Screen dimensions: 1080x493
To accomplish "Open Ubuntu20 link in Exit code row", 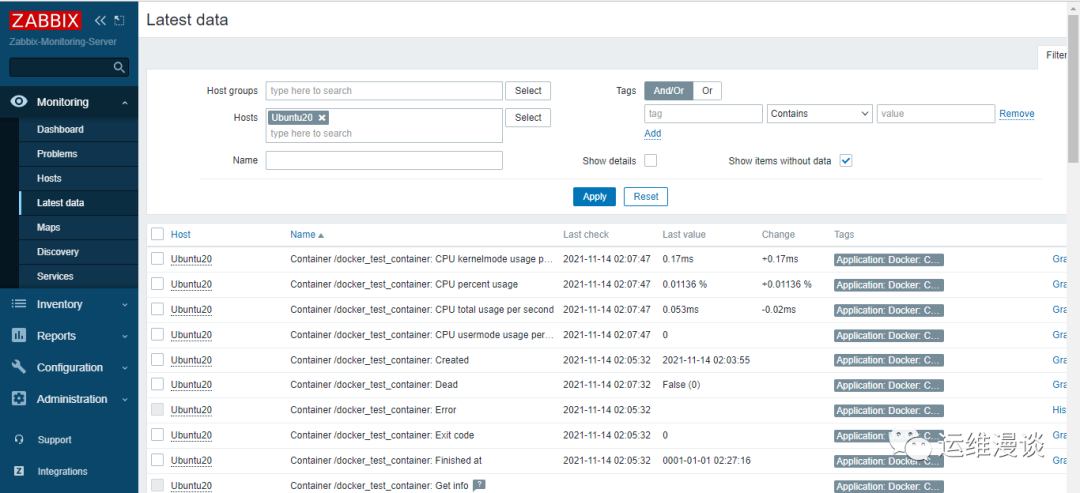I will click(191, 435).
